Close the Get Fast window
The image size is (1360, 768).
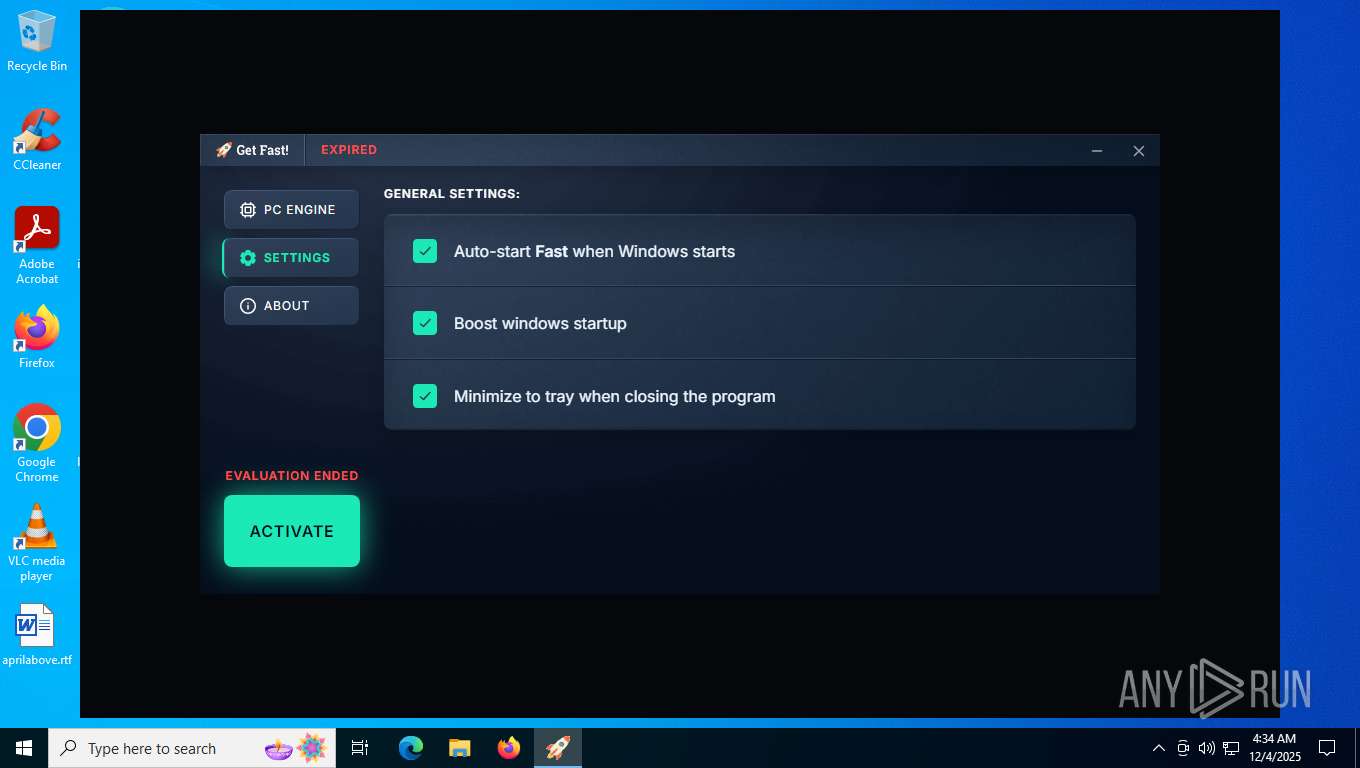pyautogui.click(x=1139, y=151)
